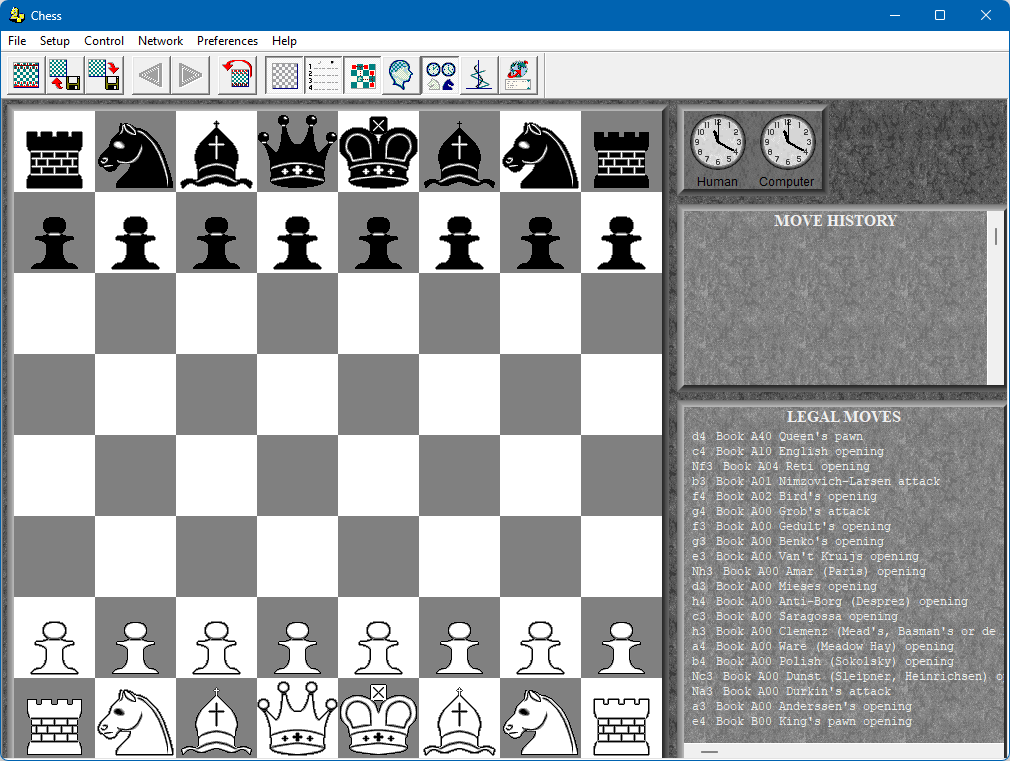The width and height of the screenshot is (1010, 761).
Task: Open the Network menu
Action: click(x=160, y=41)
